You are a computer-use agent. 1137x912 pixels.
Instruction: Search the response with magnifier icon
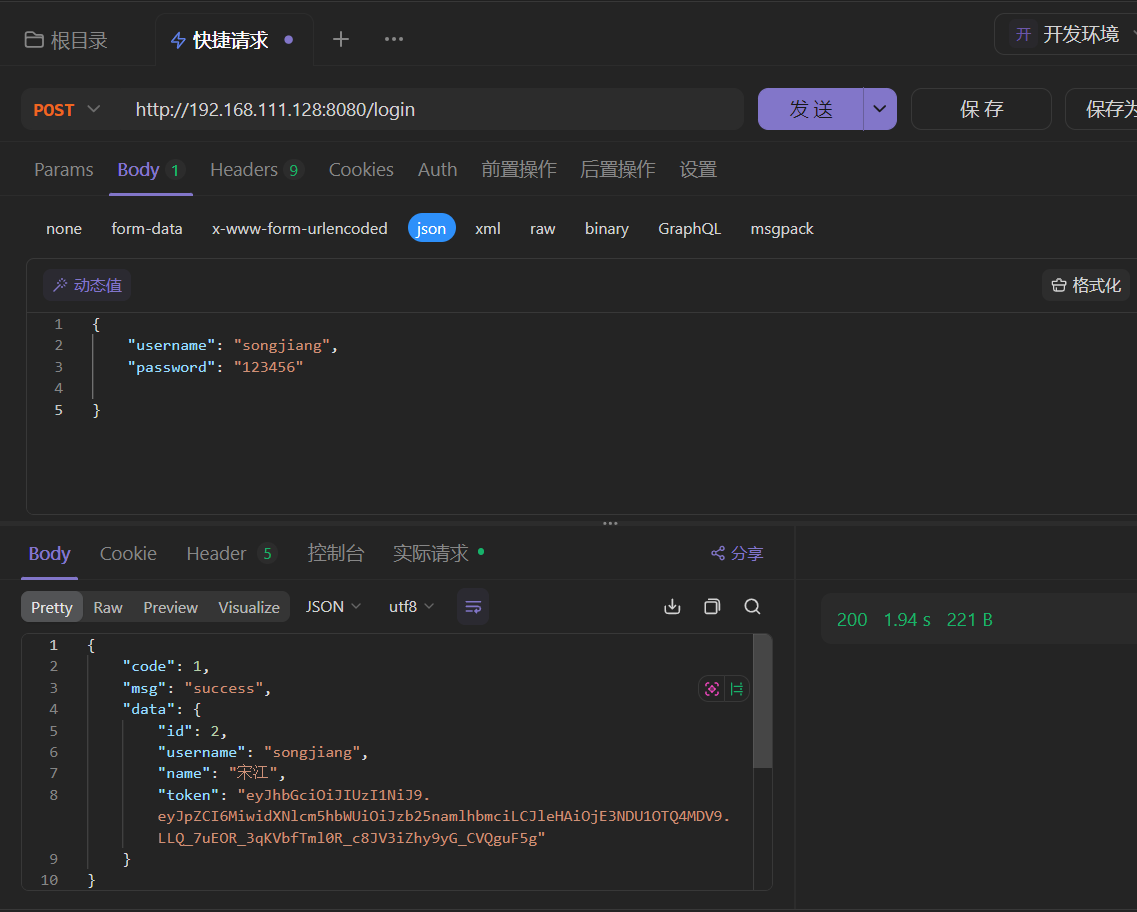(x=753, y=607)
